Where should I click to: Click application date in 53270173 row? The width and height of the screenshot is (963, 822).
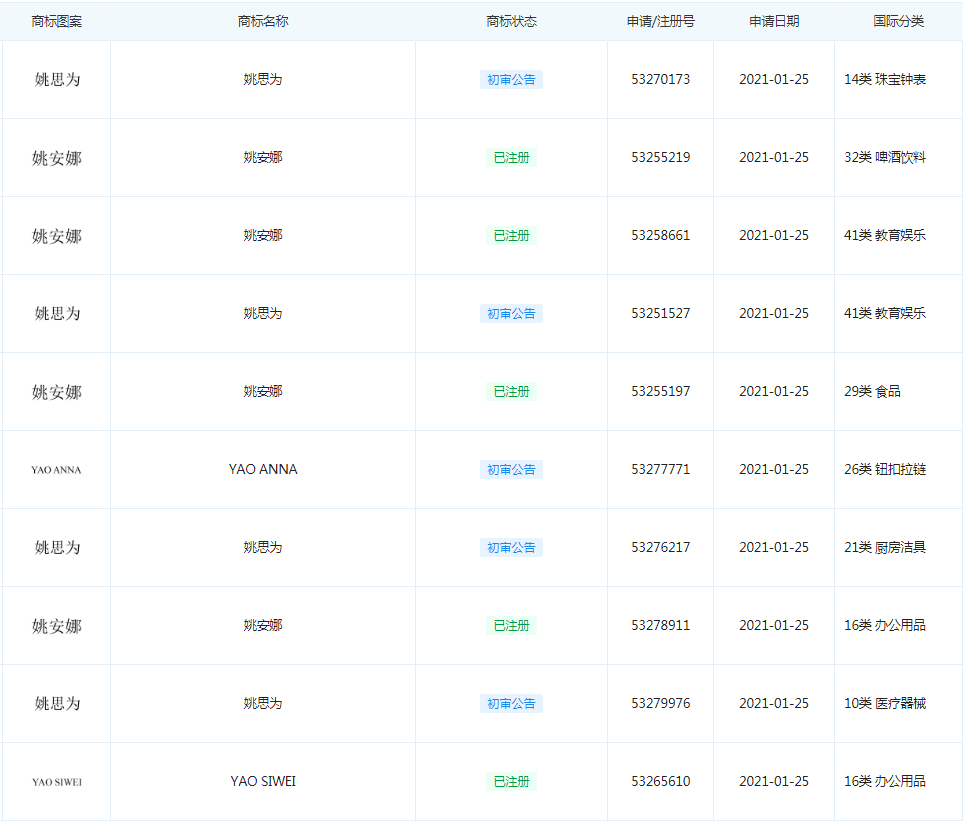(x=774, y=79)
